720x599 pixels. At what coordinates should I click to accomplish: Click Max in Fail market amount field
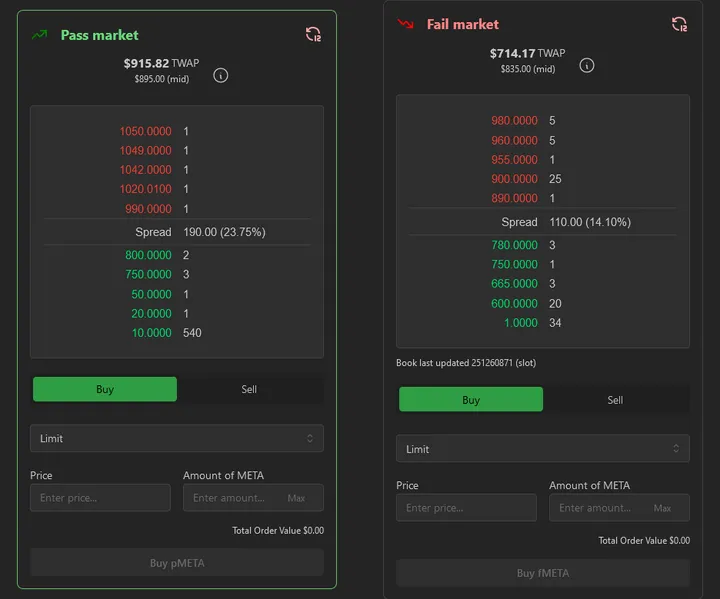[x=662, y=508]
